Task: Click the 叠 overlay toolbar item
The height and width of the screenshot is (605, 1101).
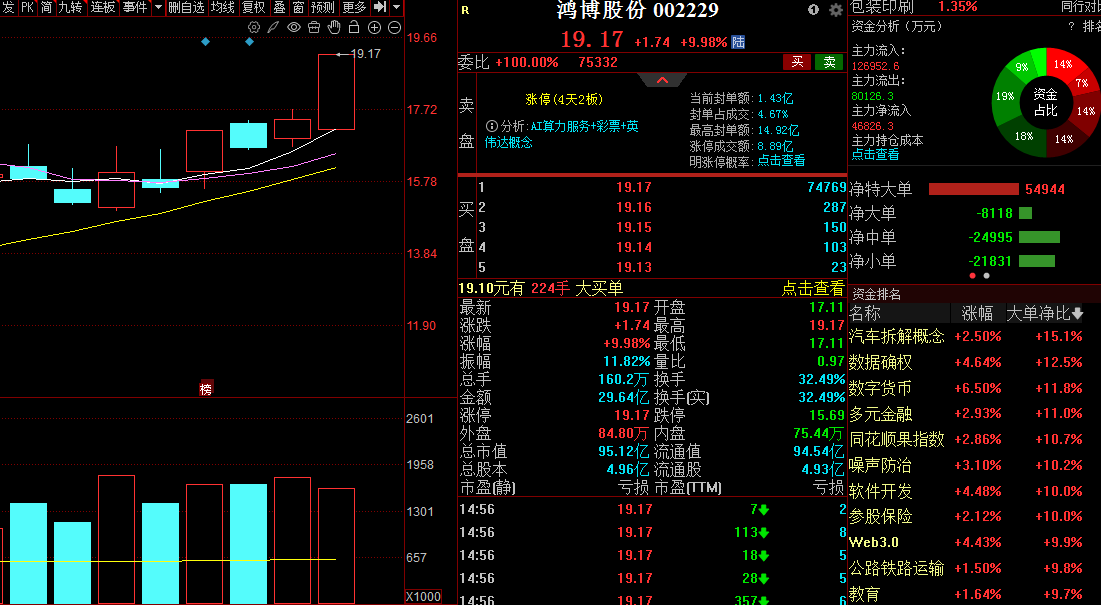Action: click(279, 7)
